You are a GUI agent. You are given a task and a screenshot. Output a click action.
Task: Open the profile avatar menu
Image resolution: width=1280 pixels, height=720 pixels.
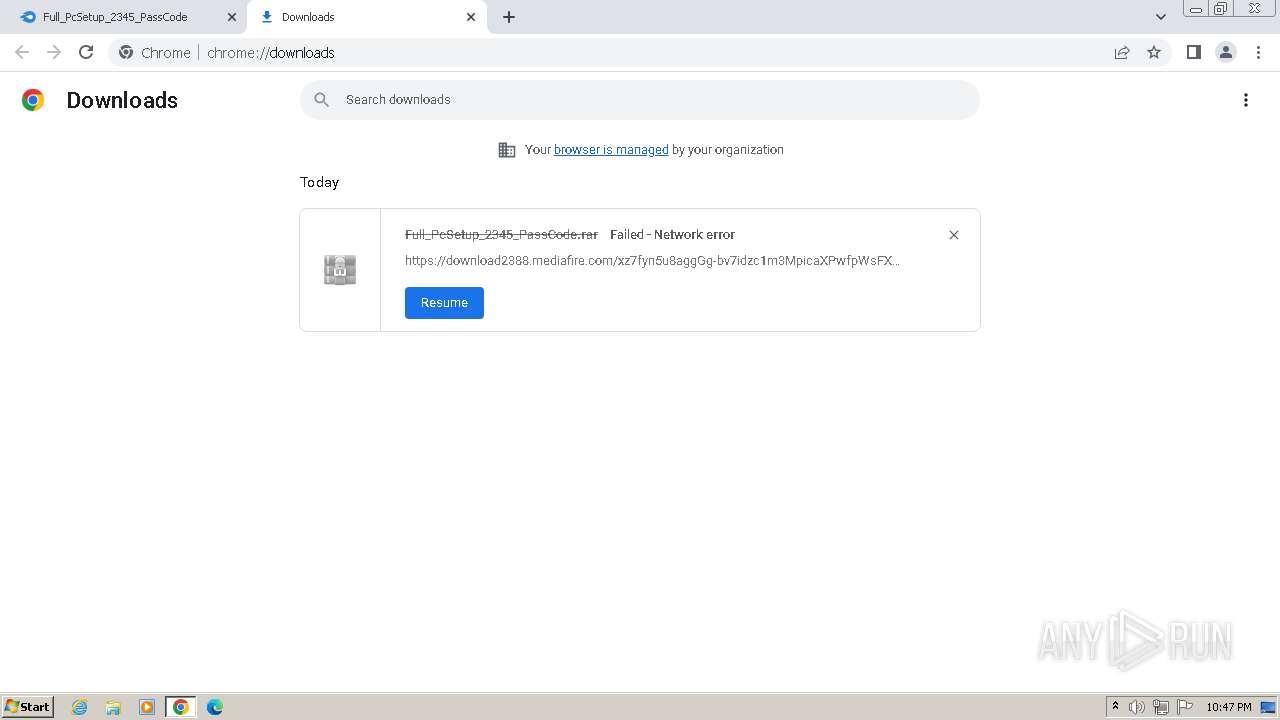(x=1226, y=52)
